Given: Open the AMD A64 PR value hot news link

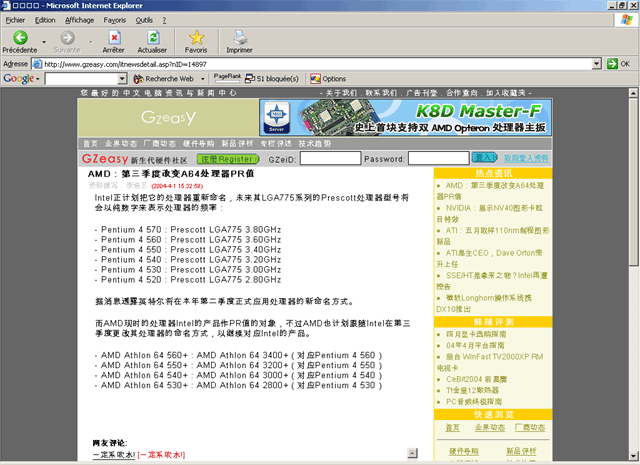Looking at the screenshot, I should pyautogui.click(x=490, y=191).
